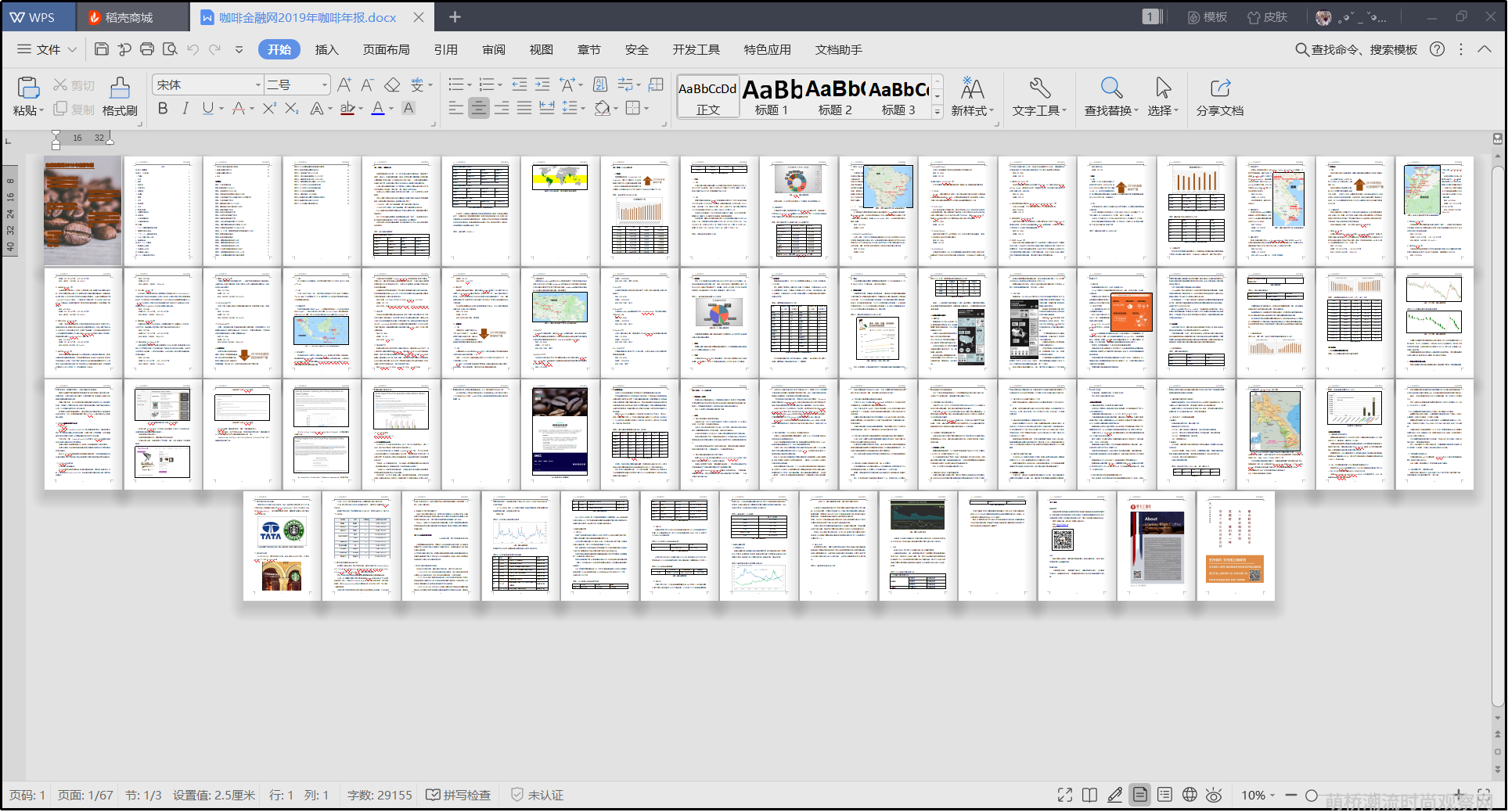Click the justify alignment icon
This screenshot has width=1508, height=812.
[x=524, y=108]
